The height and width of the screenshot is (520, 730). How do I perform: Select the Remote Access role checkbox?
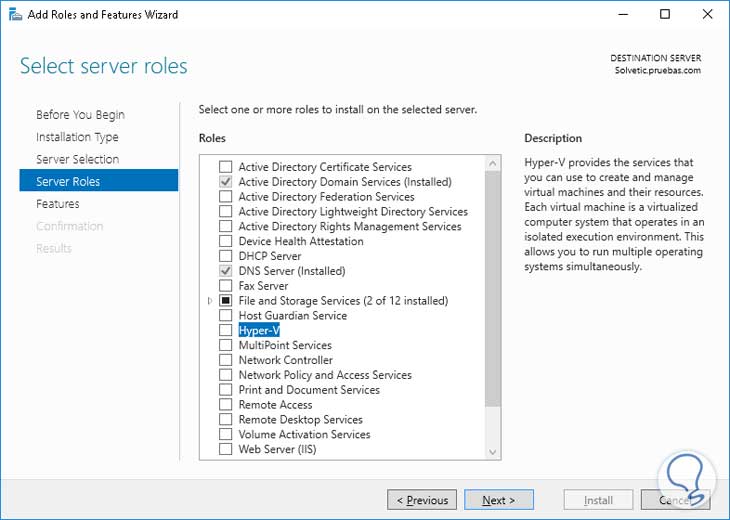pos(226,405)
